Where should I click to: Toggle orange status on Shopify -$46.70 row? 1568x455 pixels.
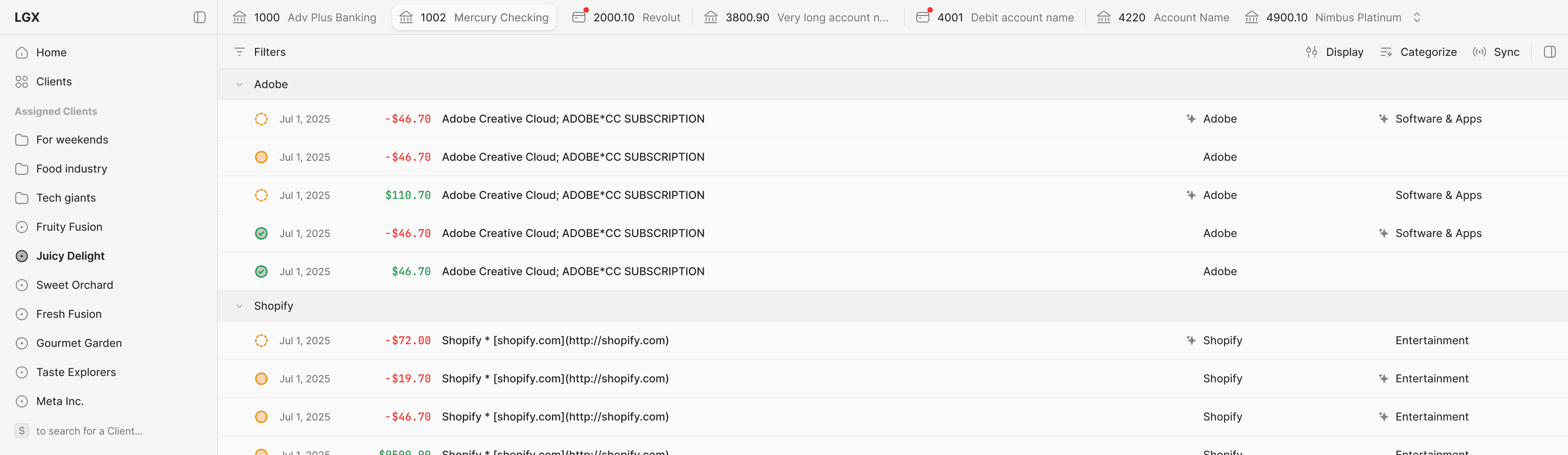pos(261,416)
